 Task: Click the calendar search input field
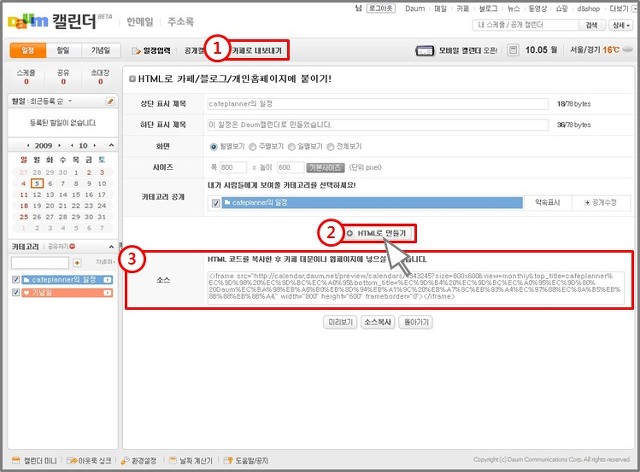click(x=526, y=25)
